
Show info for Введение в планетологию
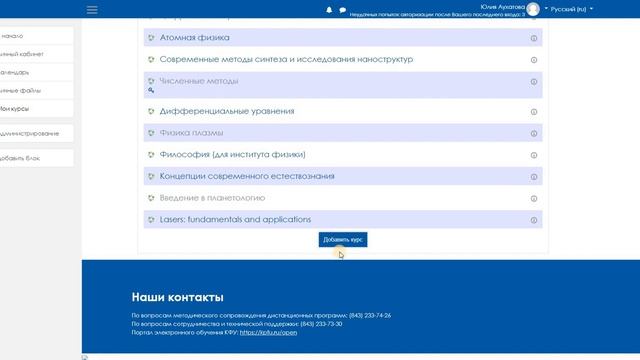point(533,198)
